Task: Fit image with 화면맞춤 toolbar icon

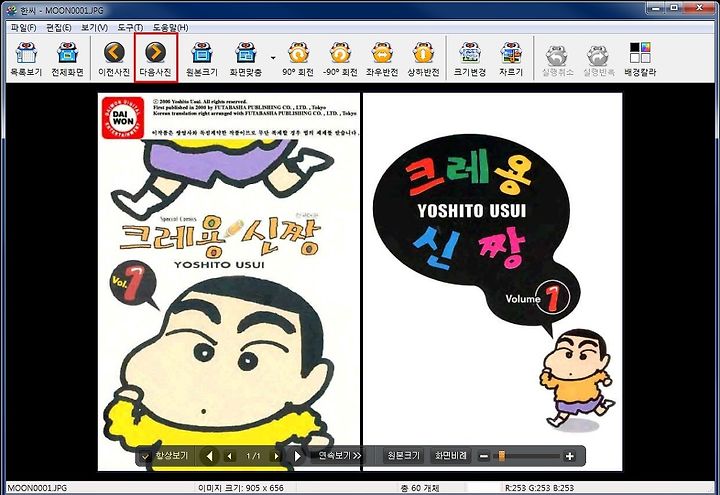Action: tap(246, 59)
